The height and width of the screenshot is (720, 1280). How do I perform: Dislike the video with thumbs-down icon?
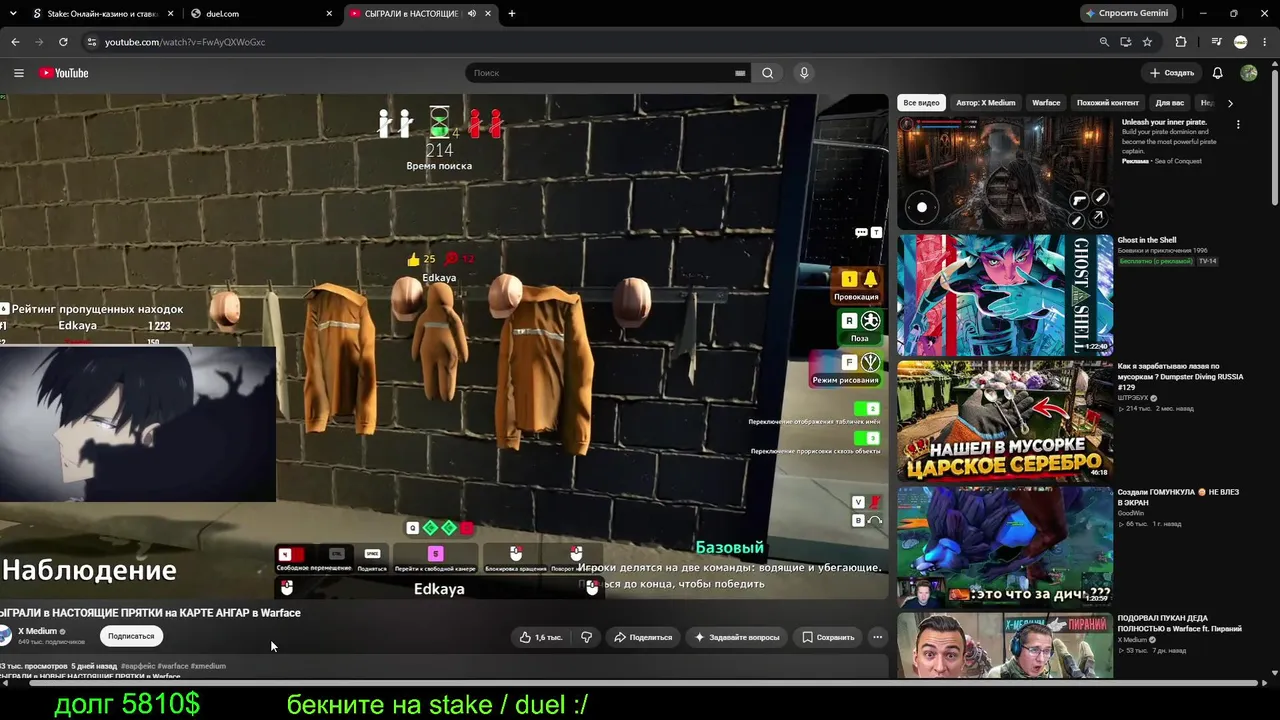click(587, 637)
